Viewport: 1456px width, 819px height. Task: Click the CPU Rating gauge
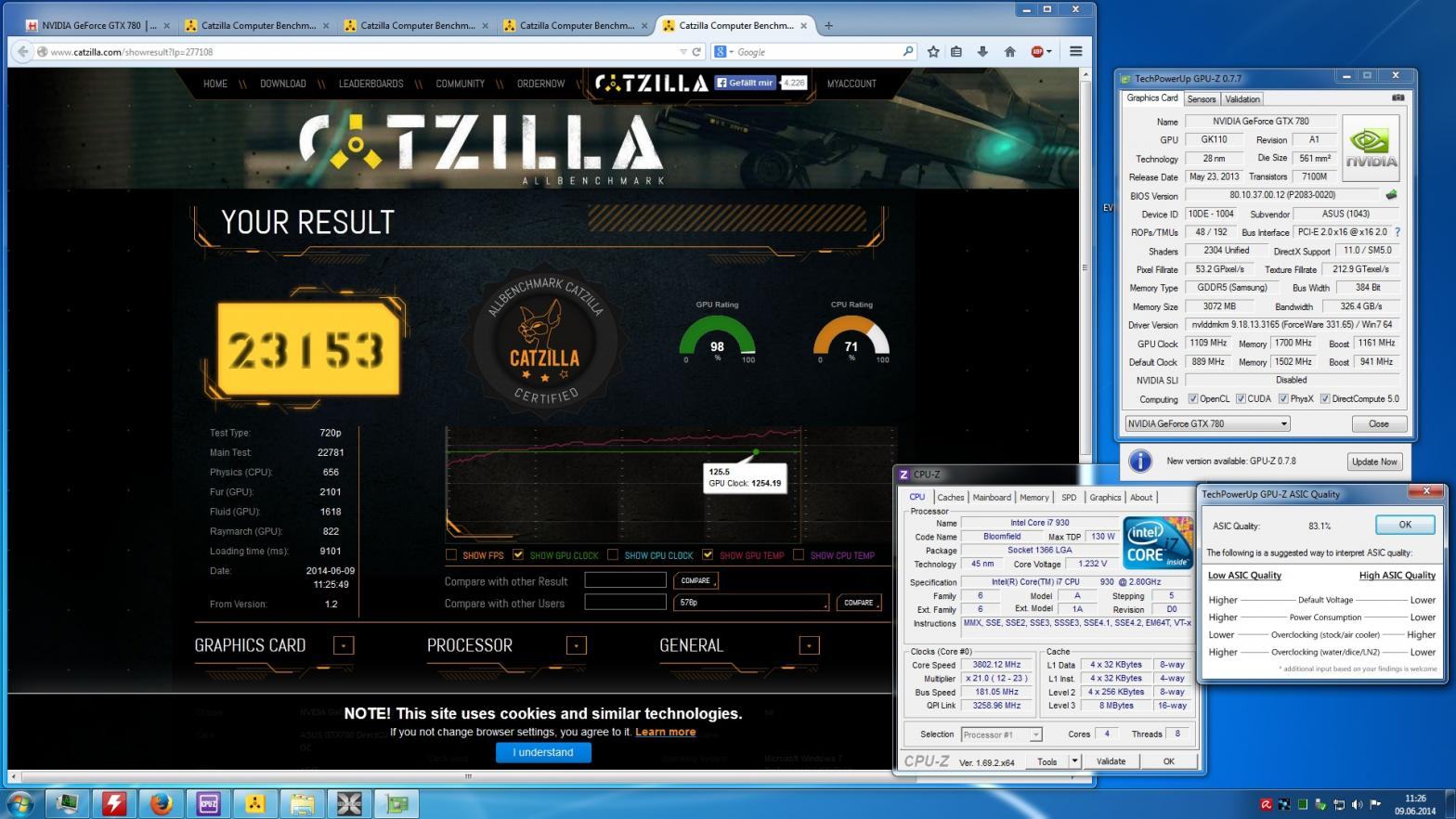(x=851, y=338)
